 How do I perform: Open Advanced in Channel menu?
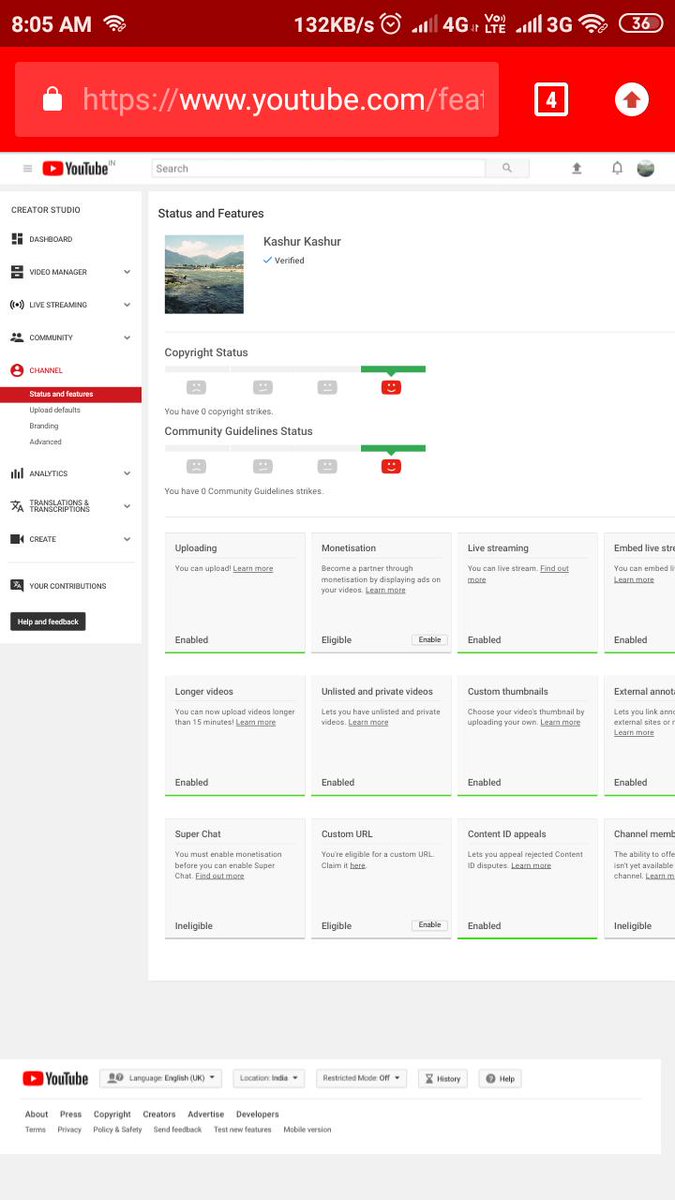coord(45,442)
